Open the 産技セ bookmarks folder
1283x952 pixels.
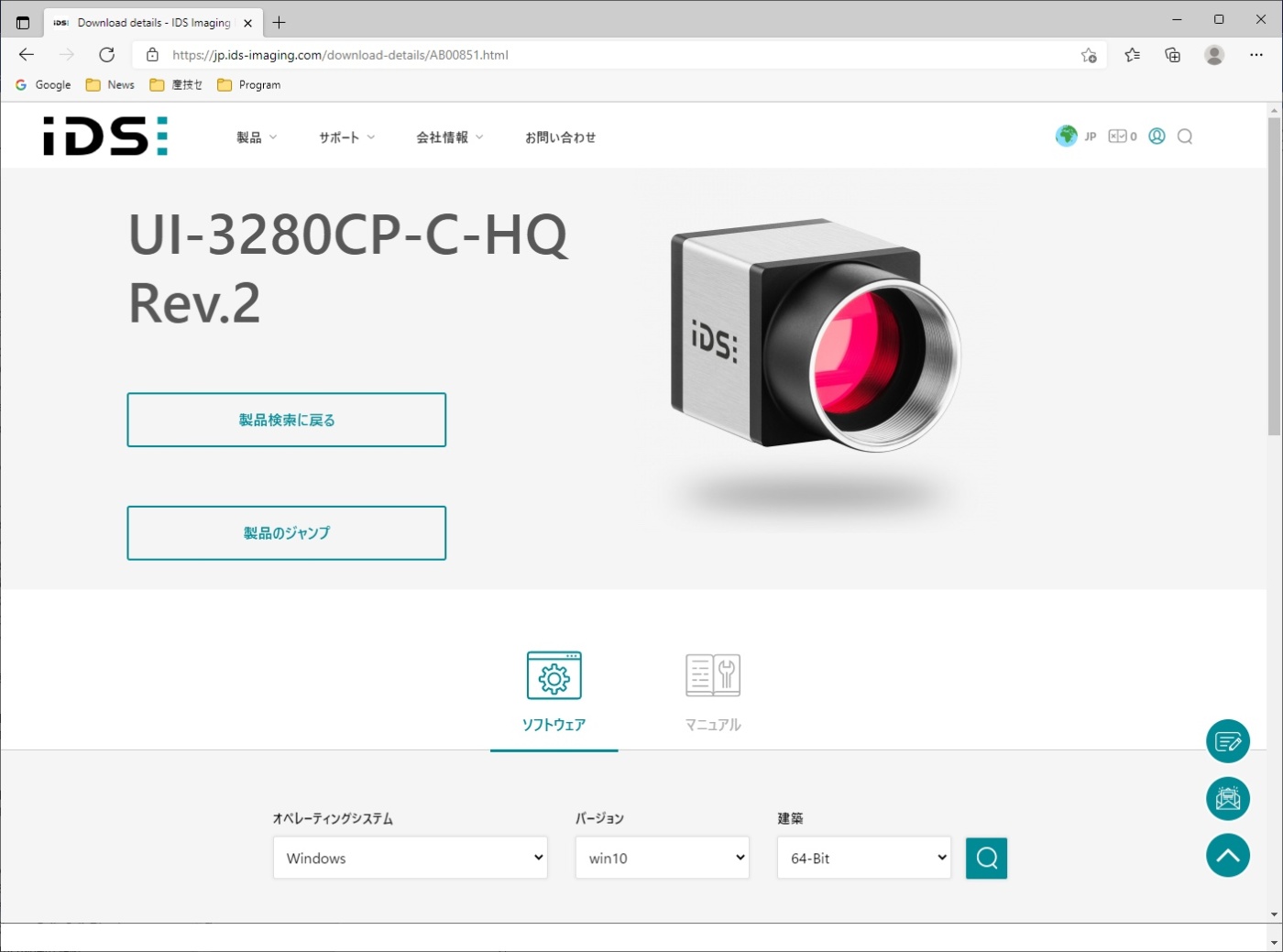[176, 85]
